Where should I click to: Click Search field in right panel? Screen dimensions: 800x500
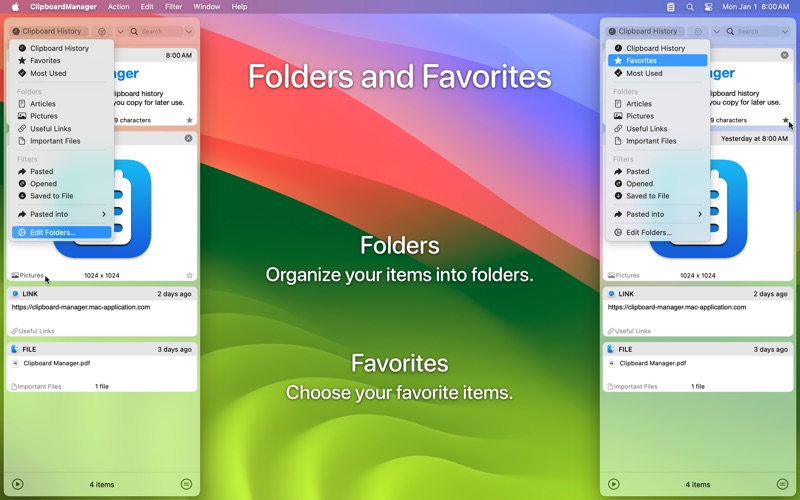tap(752, 32)
